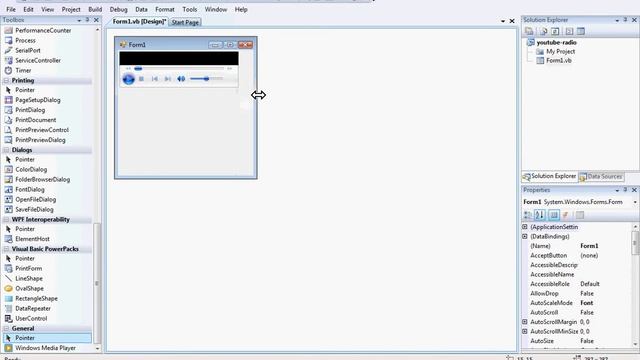
Task: Adjust the media player volume slider
Action: (206, 79)
